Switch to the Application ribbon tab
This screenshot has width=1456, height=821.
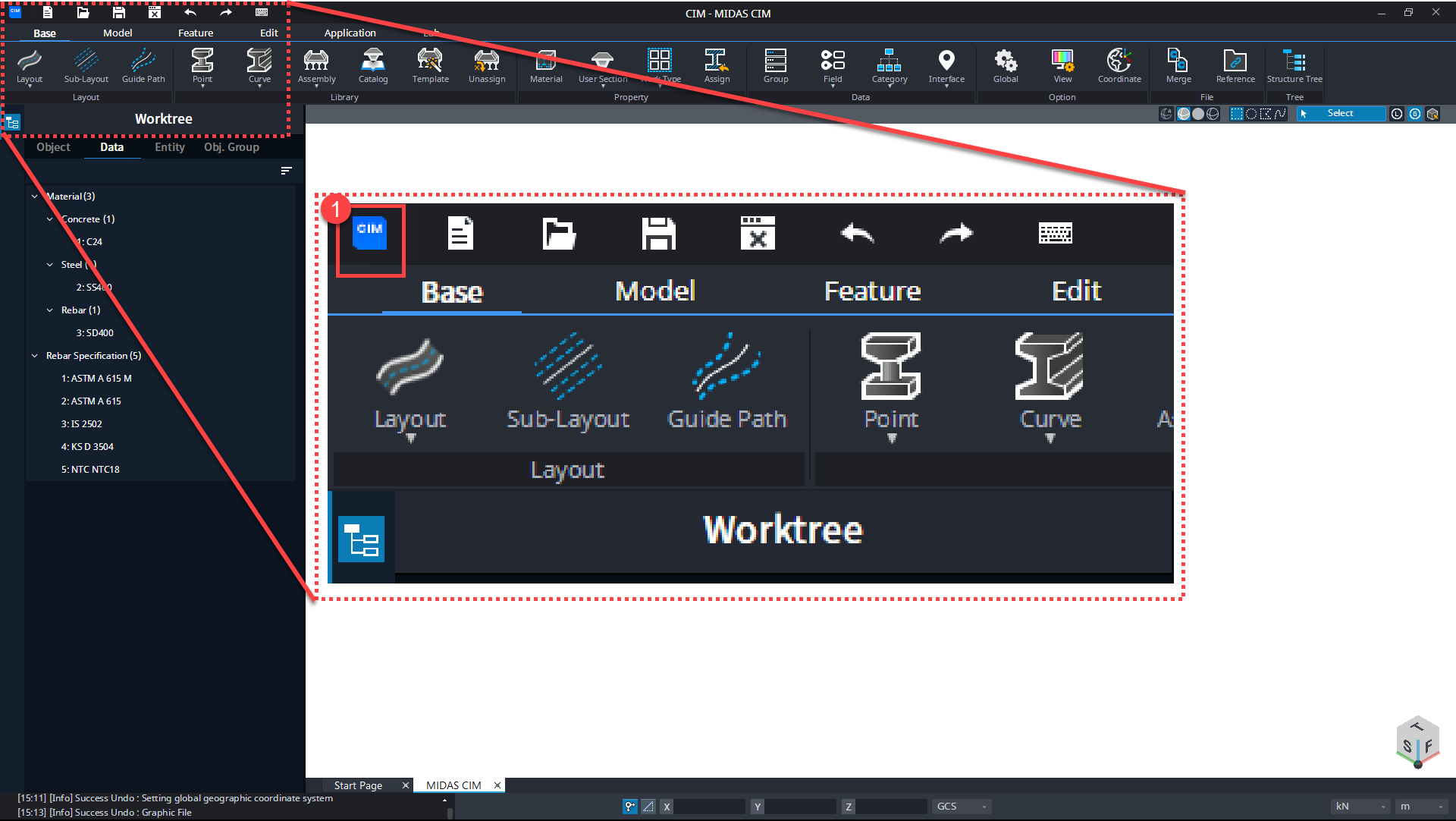click(x=350, y=33)
